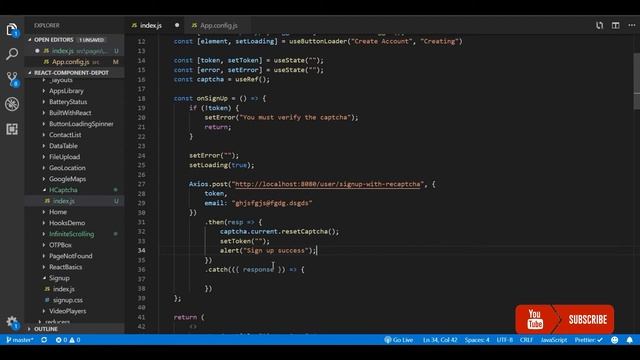Click the Open Changes icon in the editor title bar
The height and width of the screenshot is (360, 640).
(x=599, y=25)
